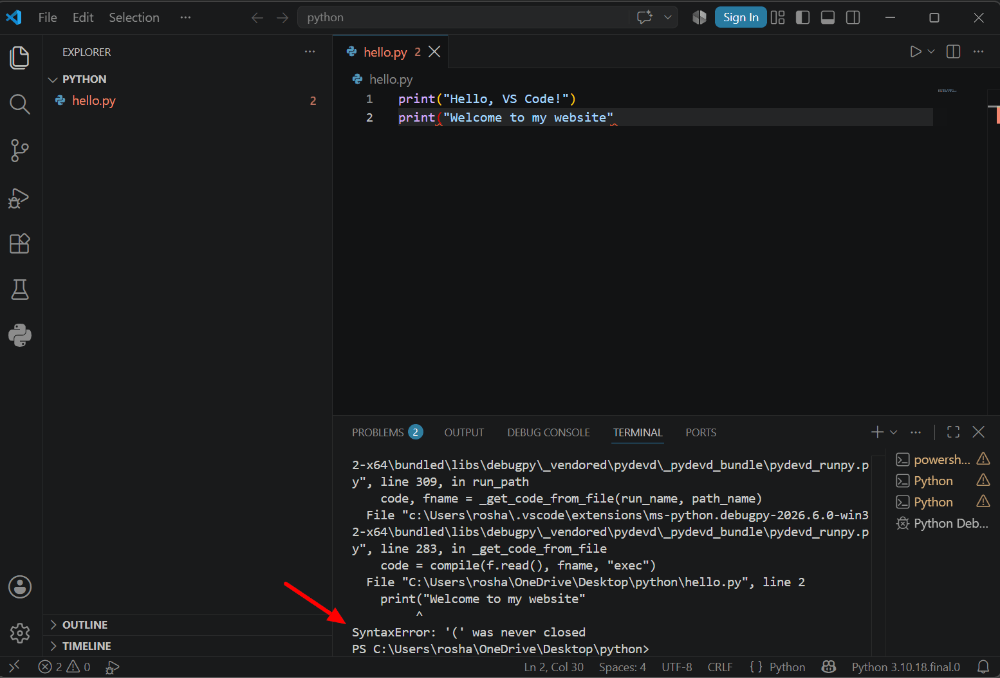This screenshot has height=678, width=1000.
Task: Open Run and Debug view
Action: [x=18, y=198]
